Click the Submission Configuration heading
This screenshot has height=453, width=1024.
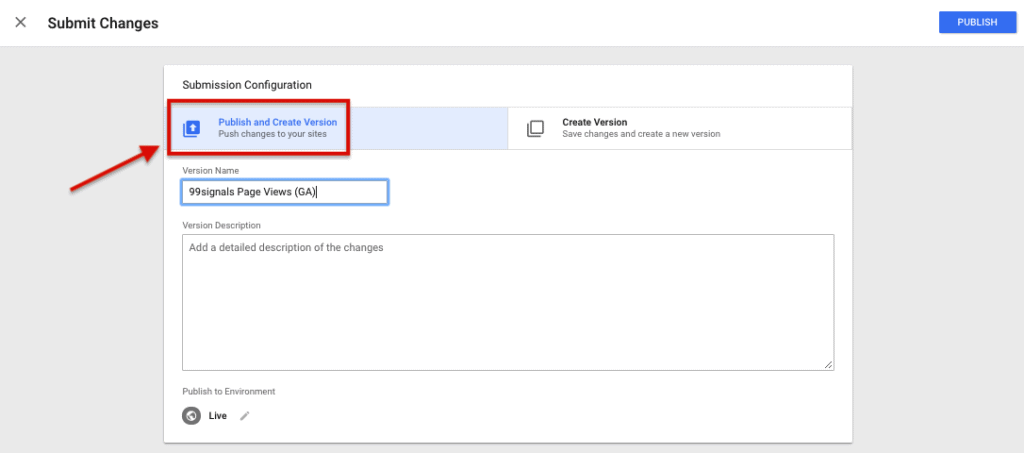click(247, 85)
